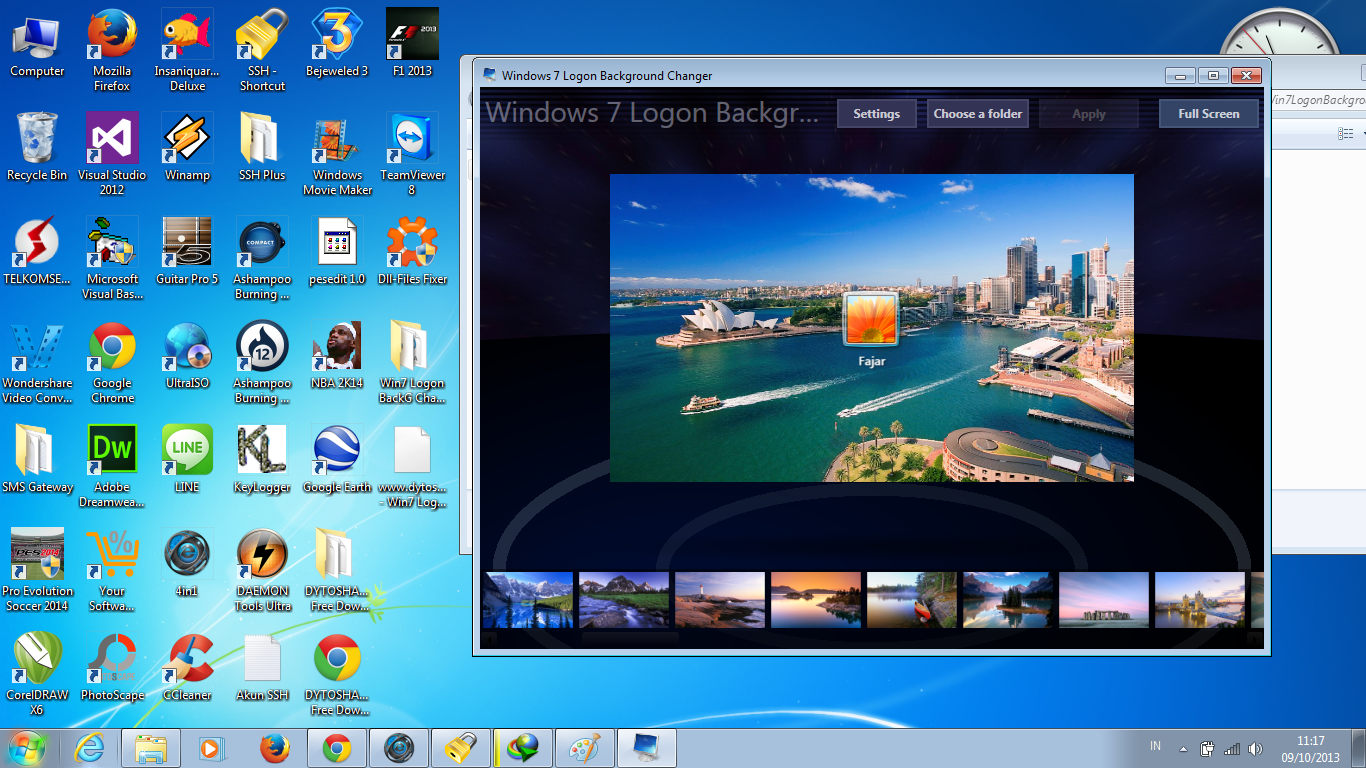Switch to Full Screen preview mode
The width and height of the screenshot is (1366, 768).
click(1208, 113)
